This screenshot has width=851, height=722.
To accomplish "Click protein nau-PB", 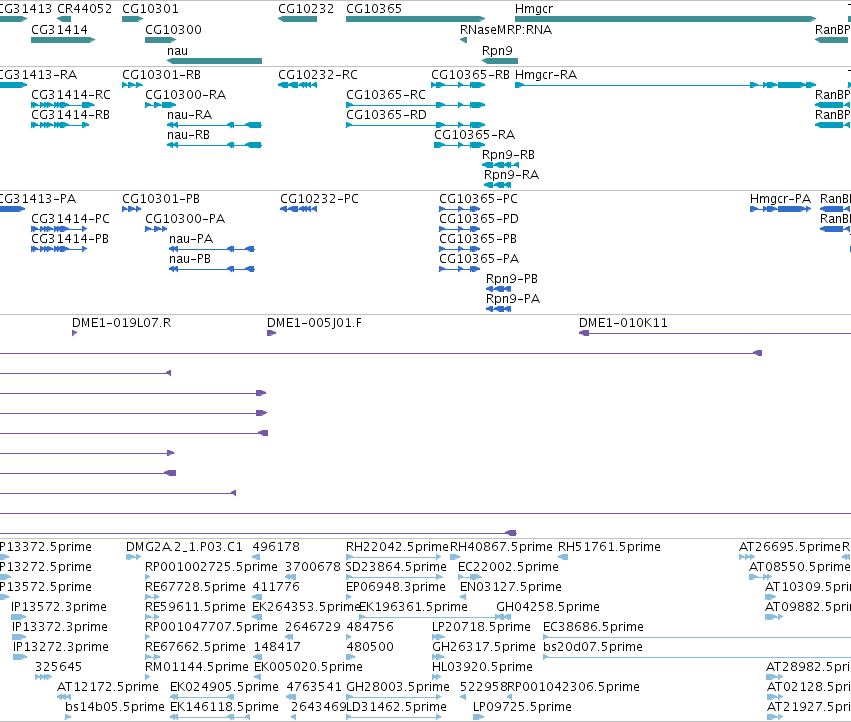I will pos(212,269).
